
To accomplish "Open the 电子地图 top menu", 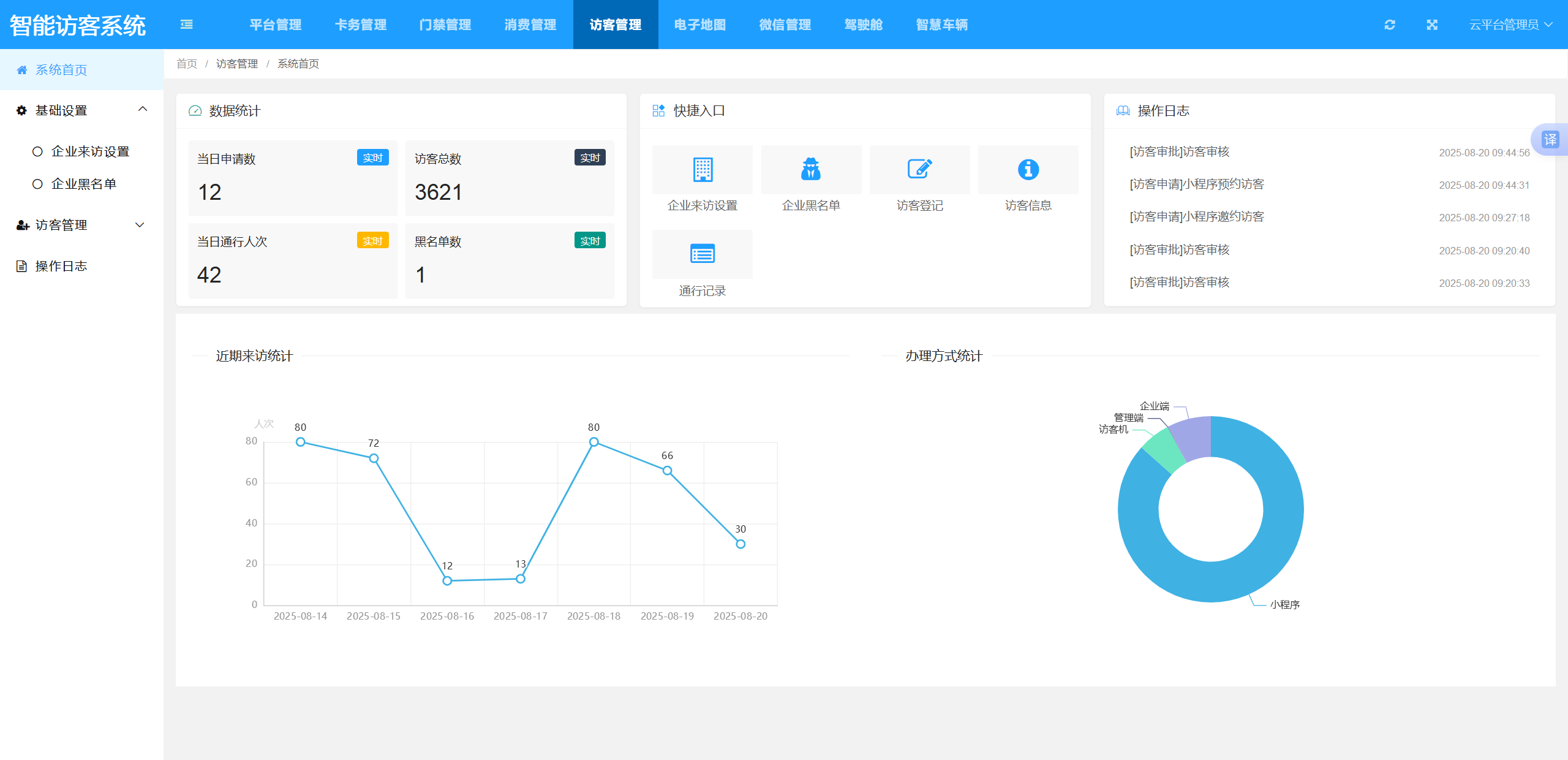I will point(700,25).
